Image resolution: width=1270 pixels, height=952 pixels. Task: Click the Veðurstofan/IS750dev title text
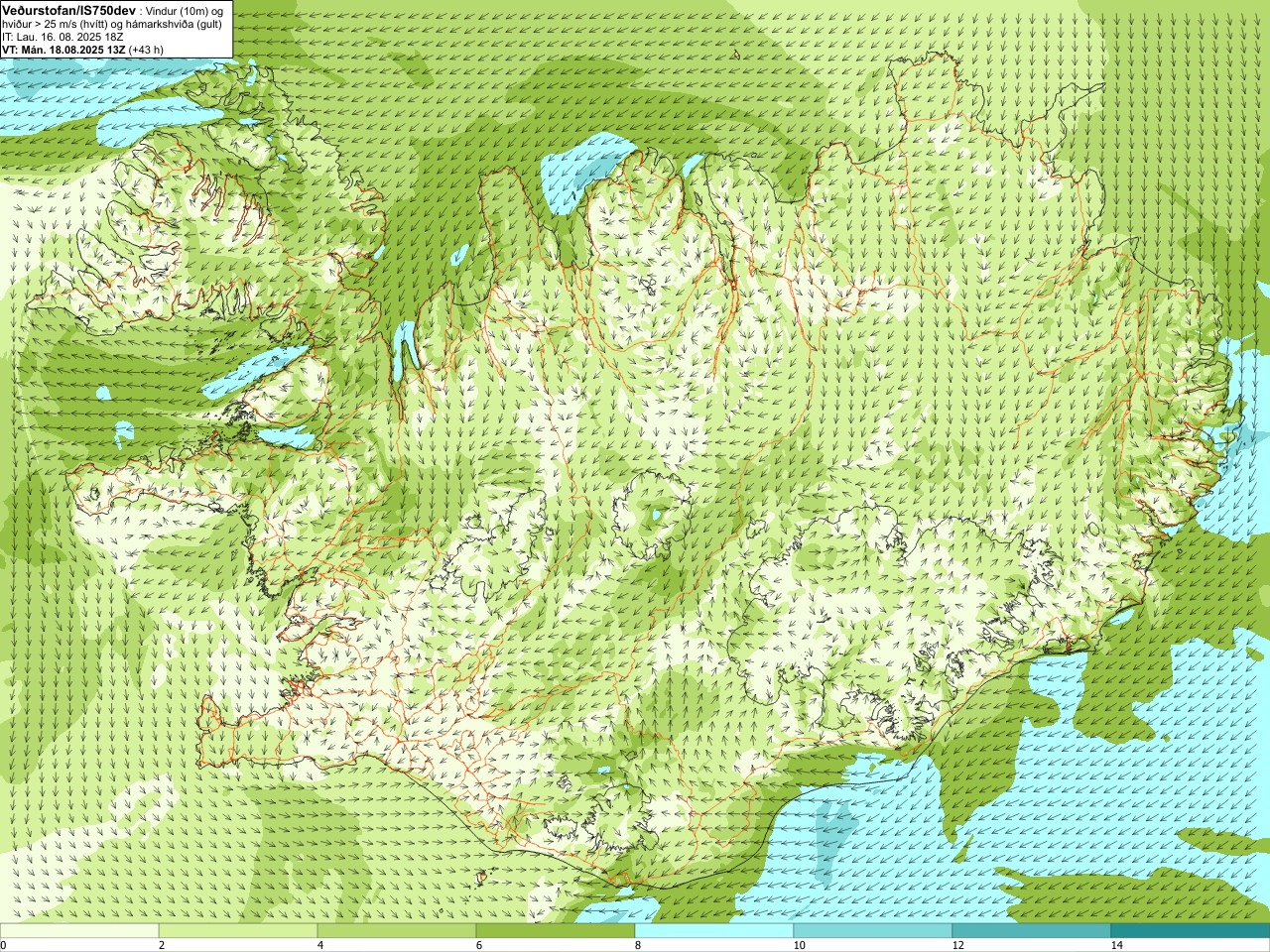68,9
